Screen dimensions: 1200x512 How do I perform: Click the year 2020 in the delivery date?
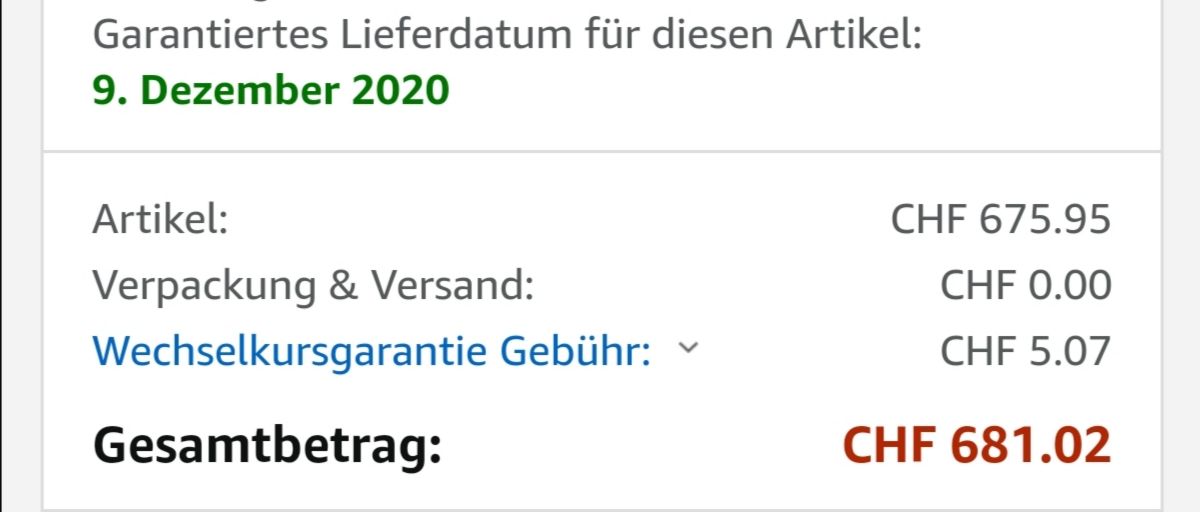(400, 91)
